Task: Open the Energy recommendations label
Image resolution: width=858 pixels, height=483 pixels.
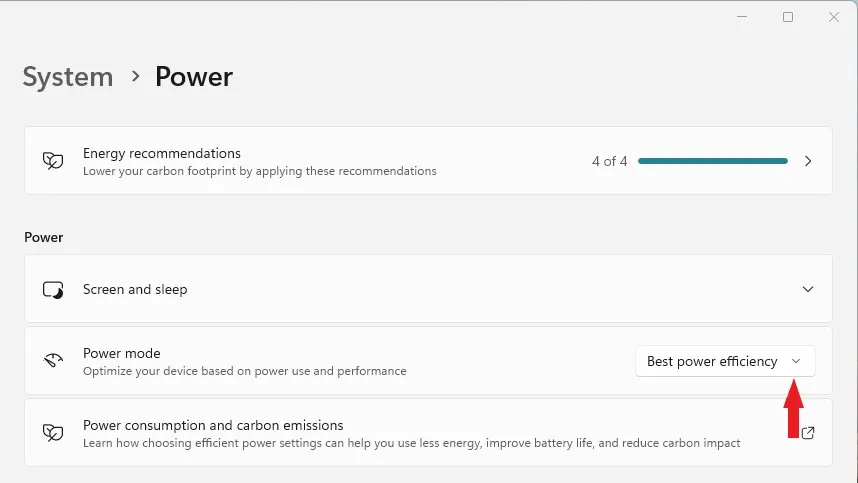Action: point(162,153)
